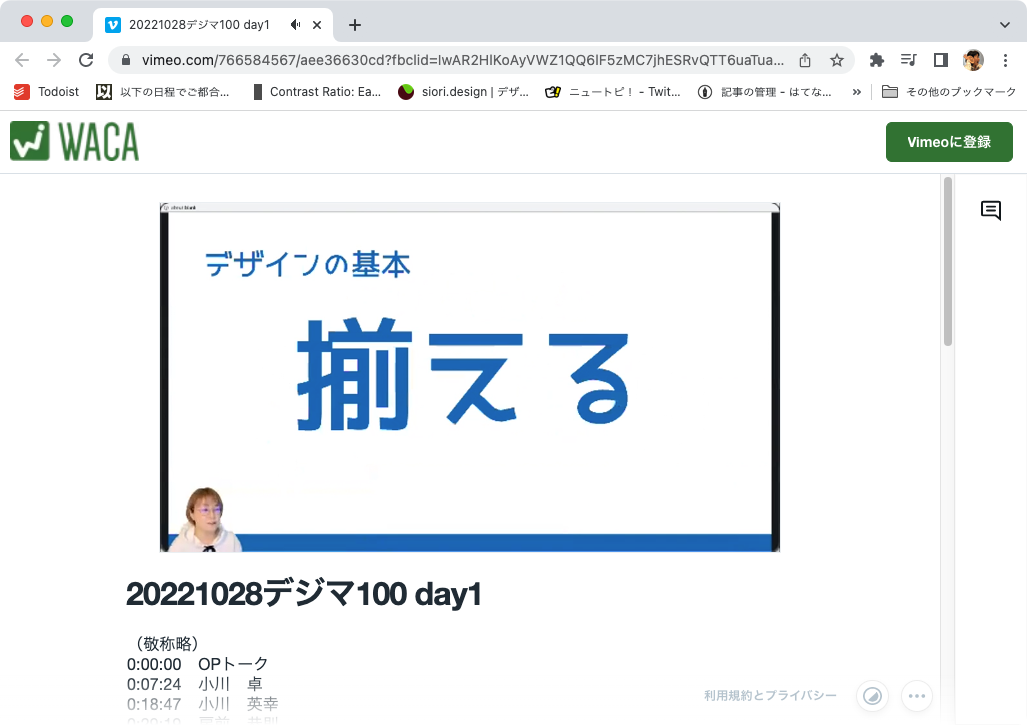This screenshot has width=1027, height=725.
Task: Click the video title 20221028デジマ100 day1
Action: (304, 595)
